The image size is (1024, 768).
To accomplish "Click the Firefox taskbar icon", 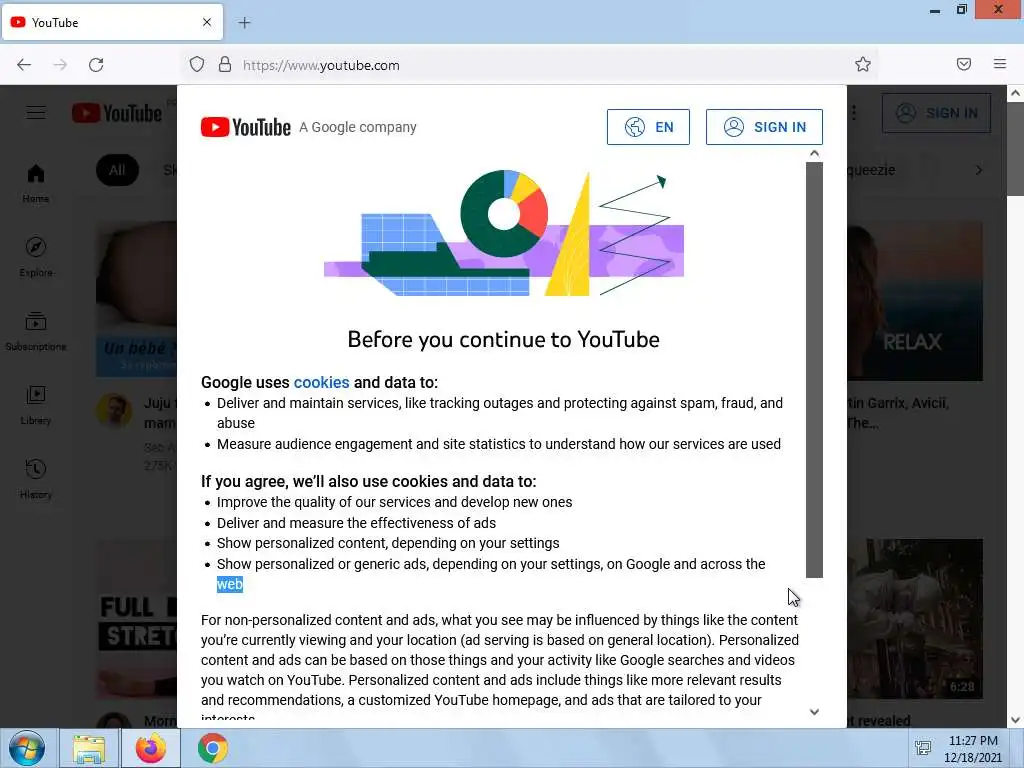I will click(x=150, y=748).
